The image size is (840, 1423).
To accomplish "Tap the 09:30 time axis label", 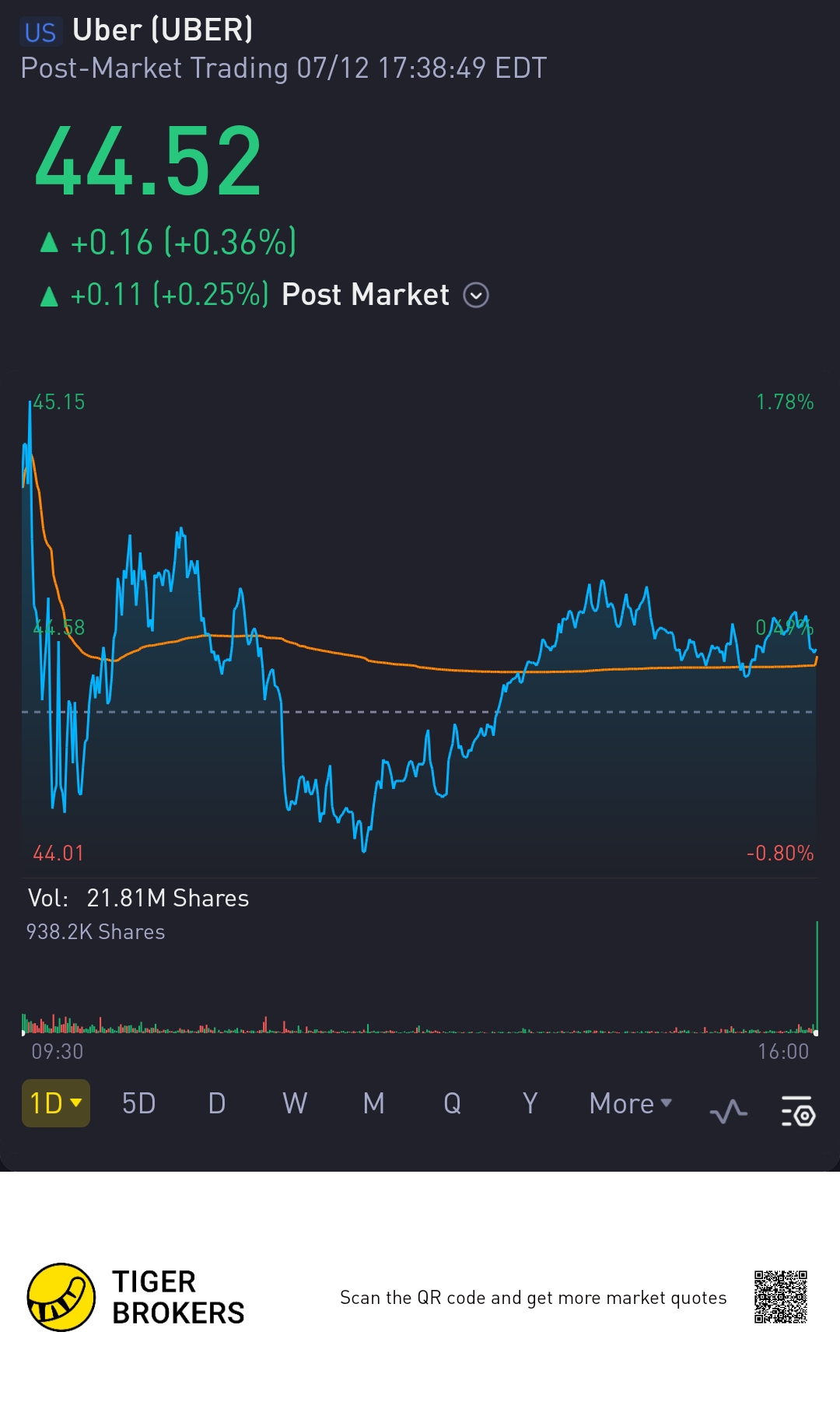I will pyautogui.click(x=58, y=1052).
